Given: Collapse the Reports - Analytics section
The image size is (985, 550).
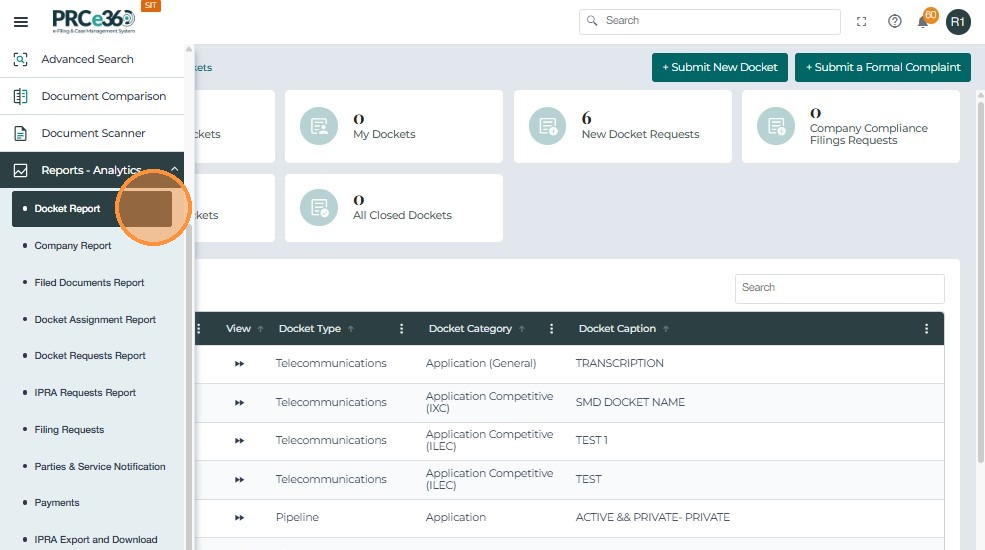Looking at the screenshot, I should pyautogui.click(x=175, y=170).
